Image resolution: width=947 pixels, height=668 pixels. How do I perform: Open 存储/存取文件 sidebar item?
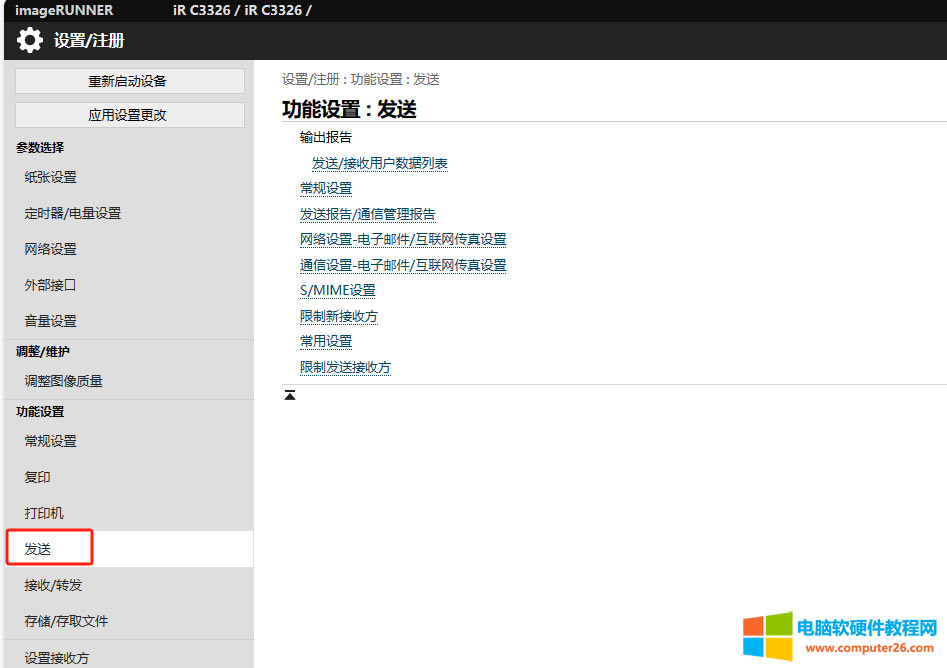point(66,621)
